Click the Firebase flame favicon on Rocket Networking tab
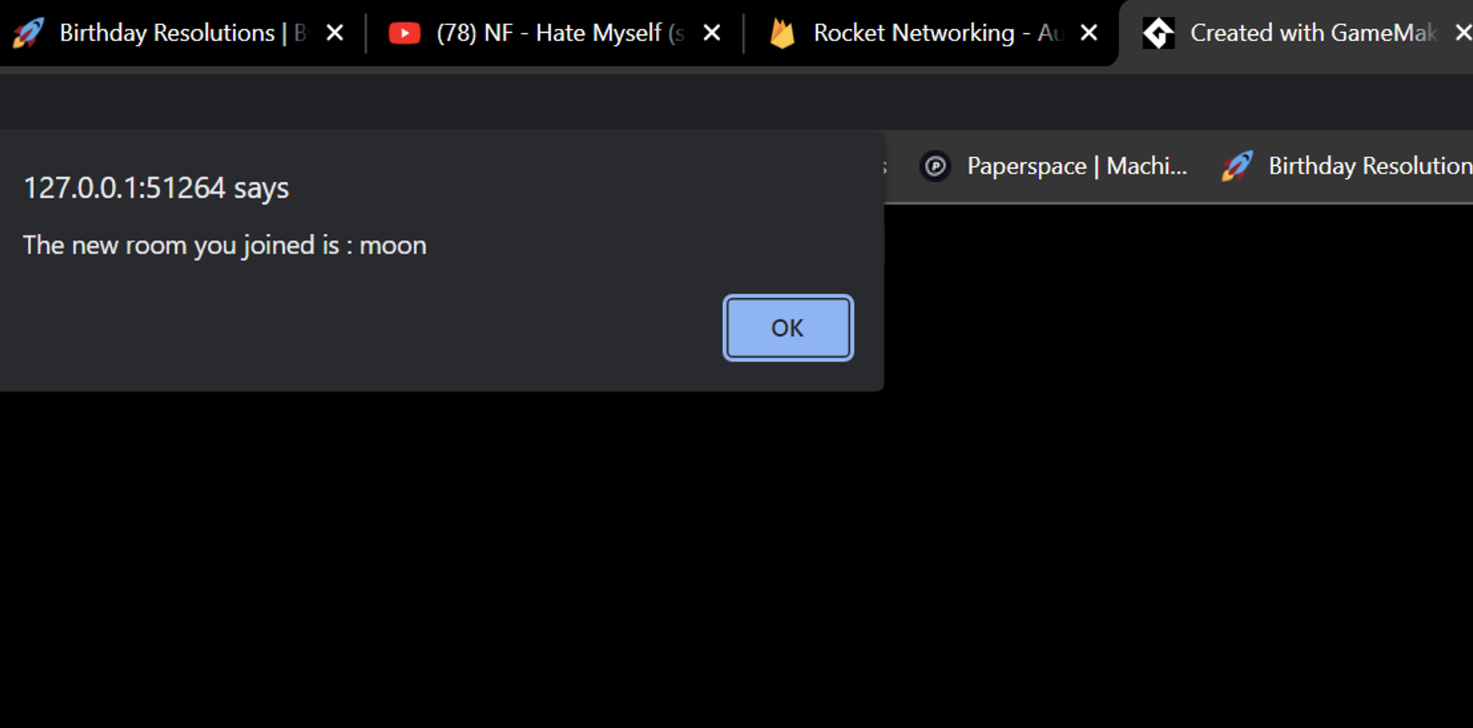The height and width of the screenshot is (728, 1473). pos(782,33)
